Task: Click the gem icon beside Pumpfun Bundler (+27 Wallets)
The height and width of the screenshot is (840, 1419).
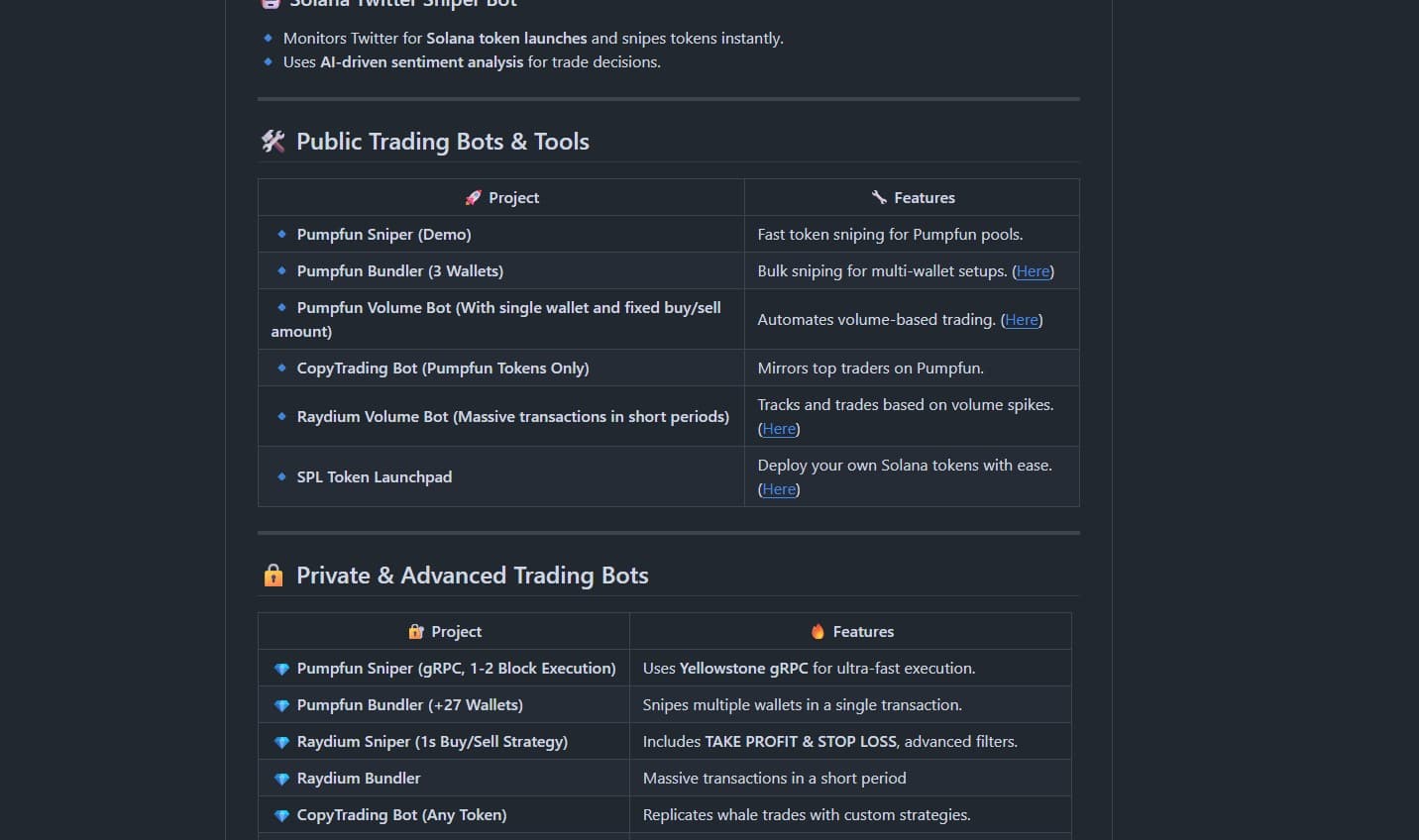Action: pos(280,704)
